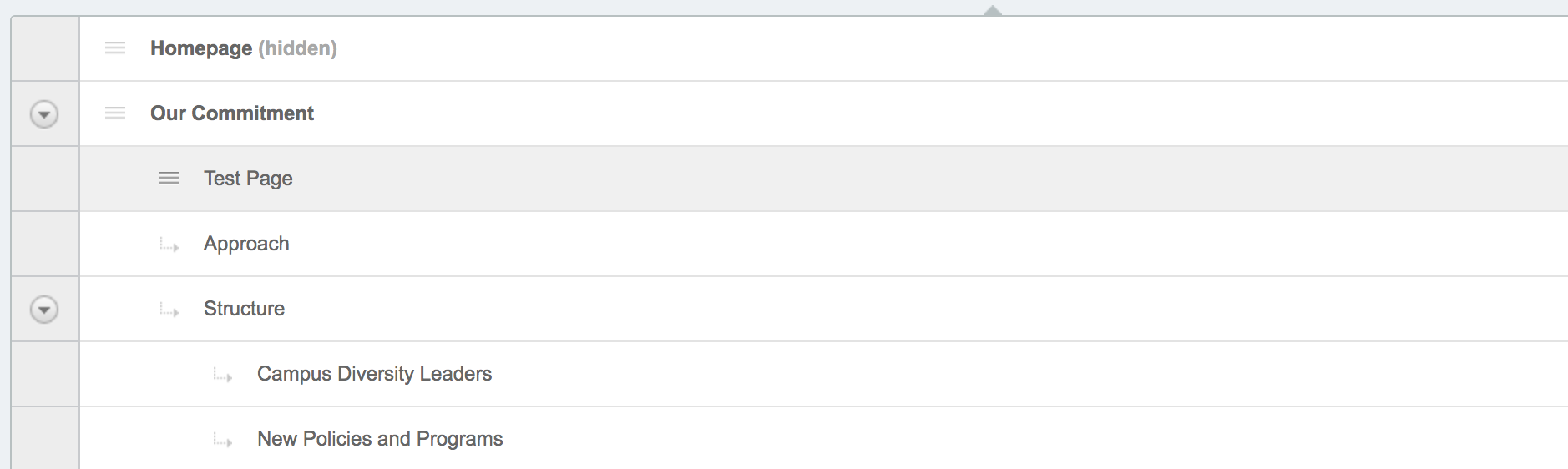The width and height of the screenshot is (1568, 469).
Task: Open the Test Page entry
Action: click(x=248, y=179)
